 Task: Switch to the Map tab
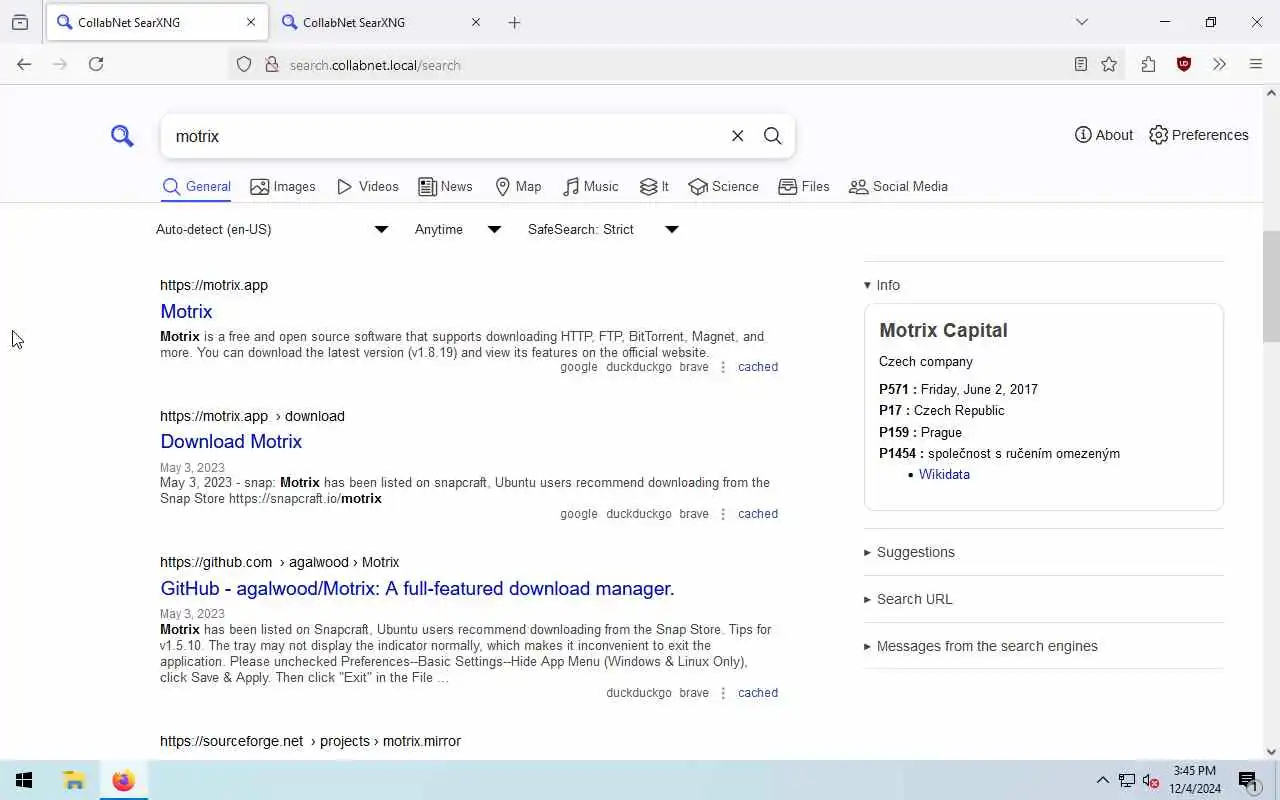[x=518, y=186]
